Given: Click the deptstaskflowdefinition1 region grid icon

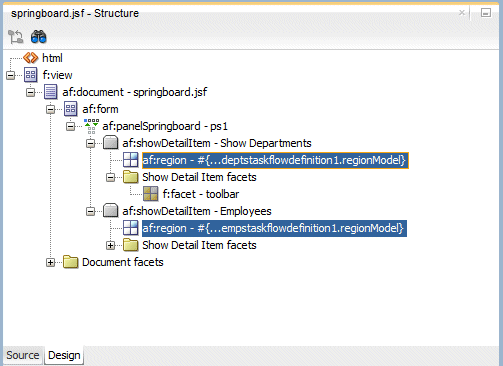Looking at the screenshot, I should point(131,160).
